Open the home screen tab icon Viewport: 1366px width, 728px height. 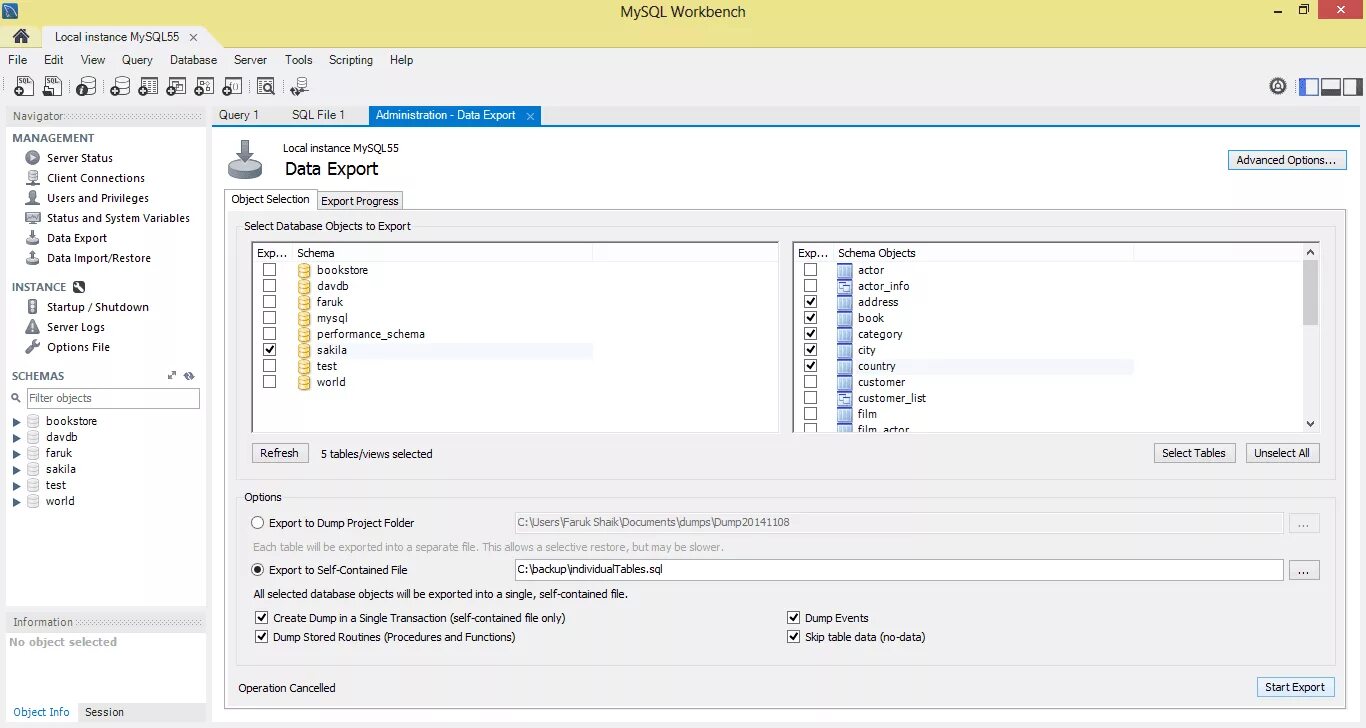coord(20,36)
